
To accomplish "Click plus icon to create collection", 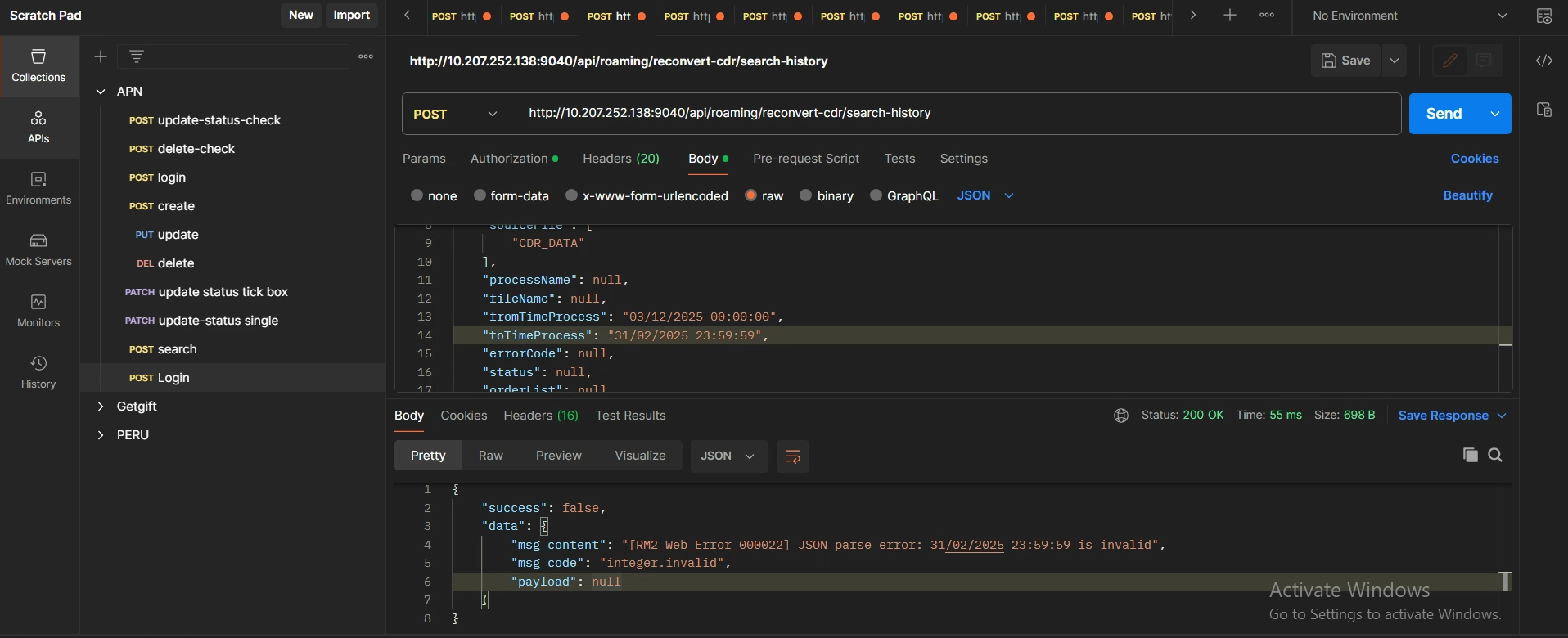I will click(x=101, y=56).
